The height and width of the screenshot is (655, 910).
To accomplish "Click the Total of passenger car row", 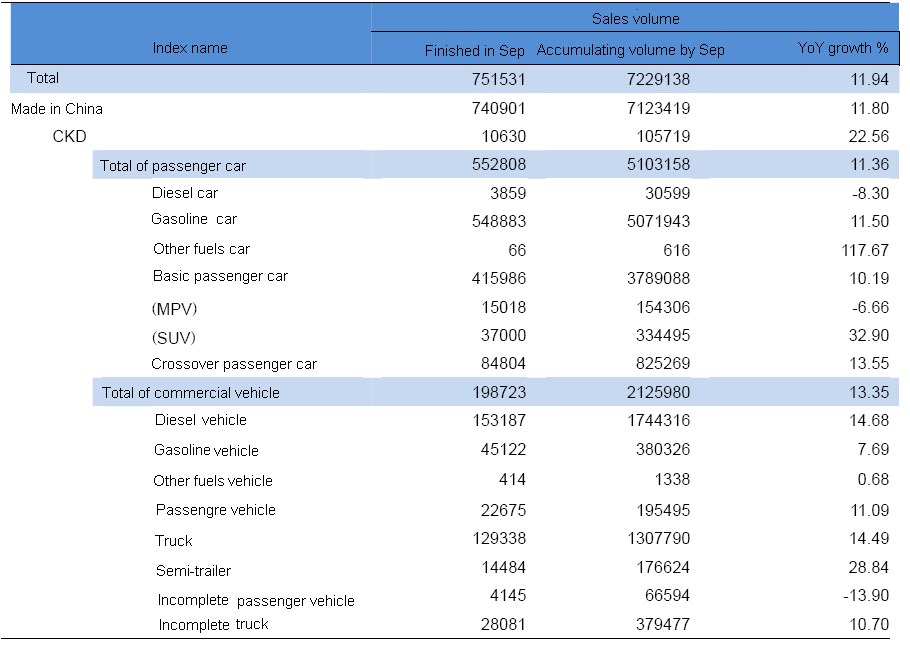I will (x=173, y=166).
